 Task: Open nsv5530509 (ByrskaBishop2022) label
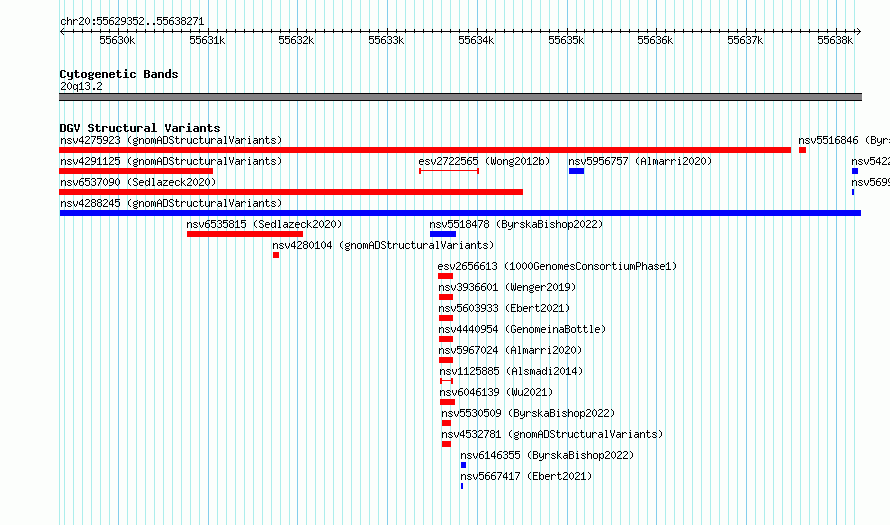click(528, 413)
